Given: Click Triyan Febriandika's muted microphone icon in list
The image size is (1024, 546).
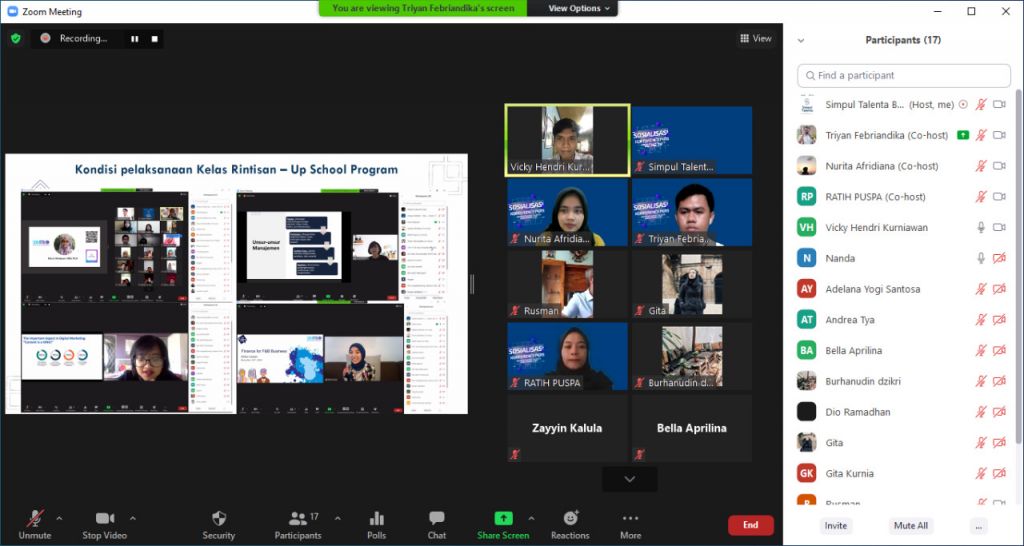Looking at the screenshot, I should tap(981, 135).
